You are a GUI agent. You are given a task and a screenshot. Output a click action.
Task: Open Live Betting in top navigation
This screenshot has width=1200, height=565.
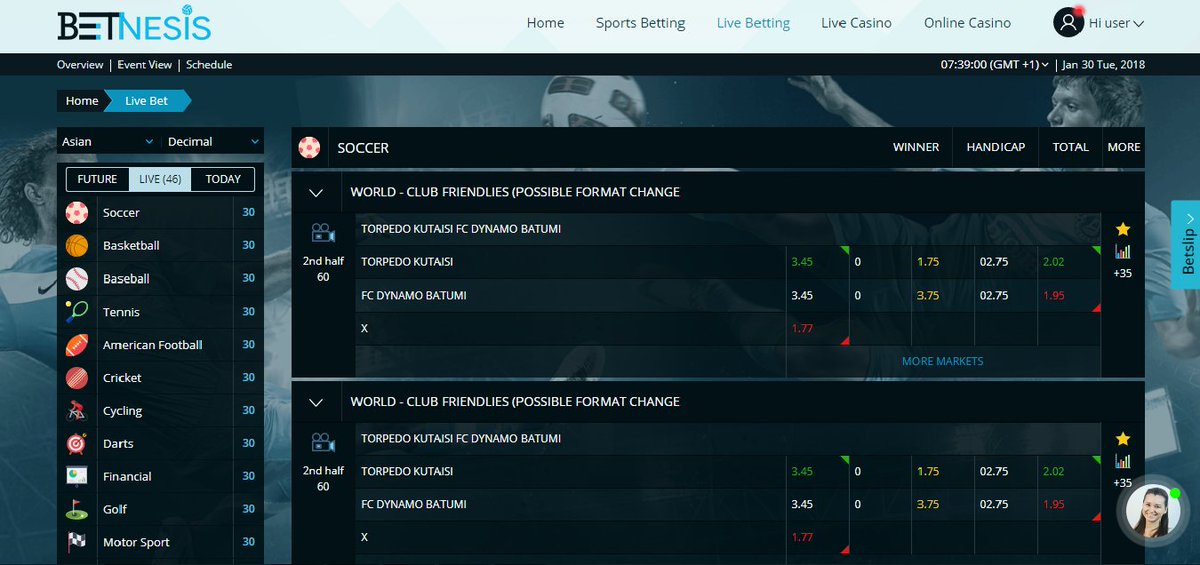pyautogui.click(x=753, y=23)
